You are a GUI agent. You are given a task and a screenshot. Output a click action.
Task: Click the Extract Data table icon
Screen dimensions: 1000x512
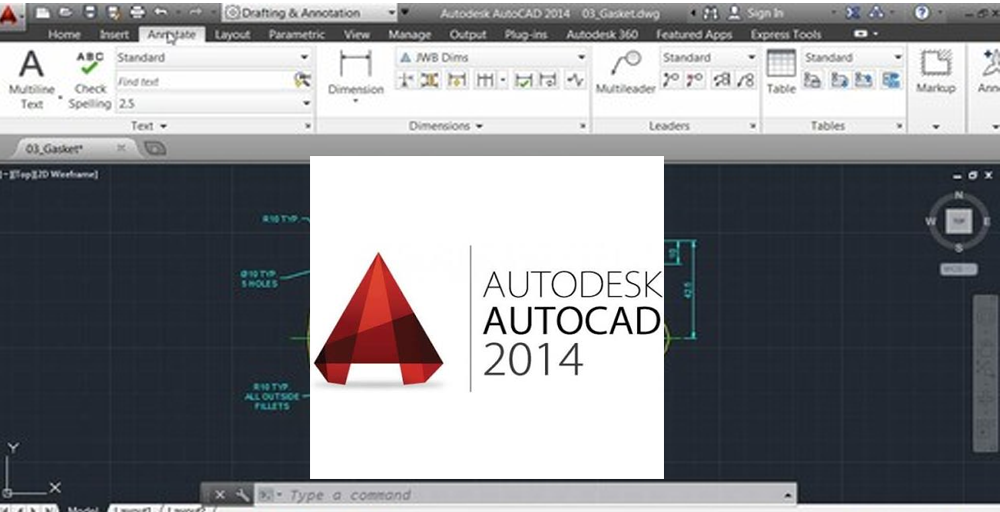[812, 80]
